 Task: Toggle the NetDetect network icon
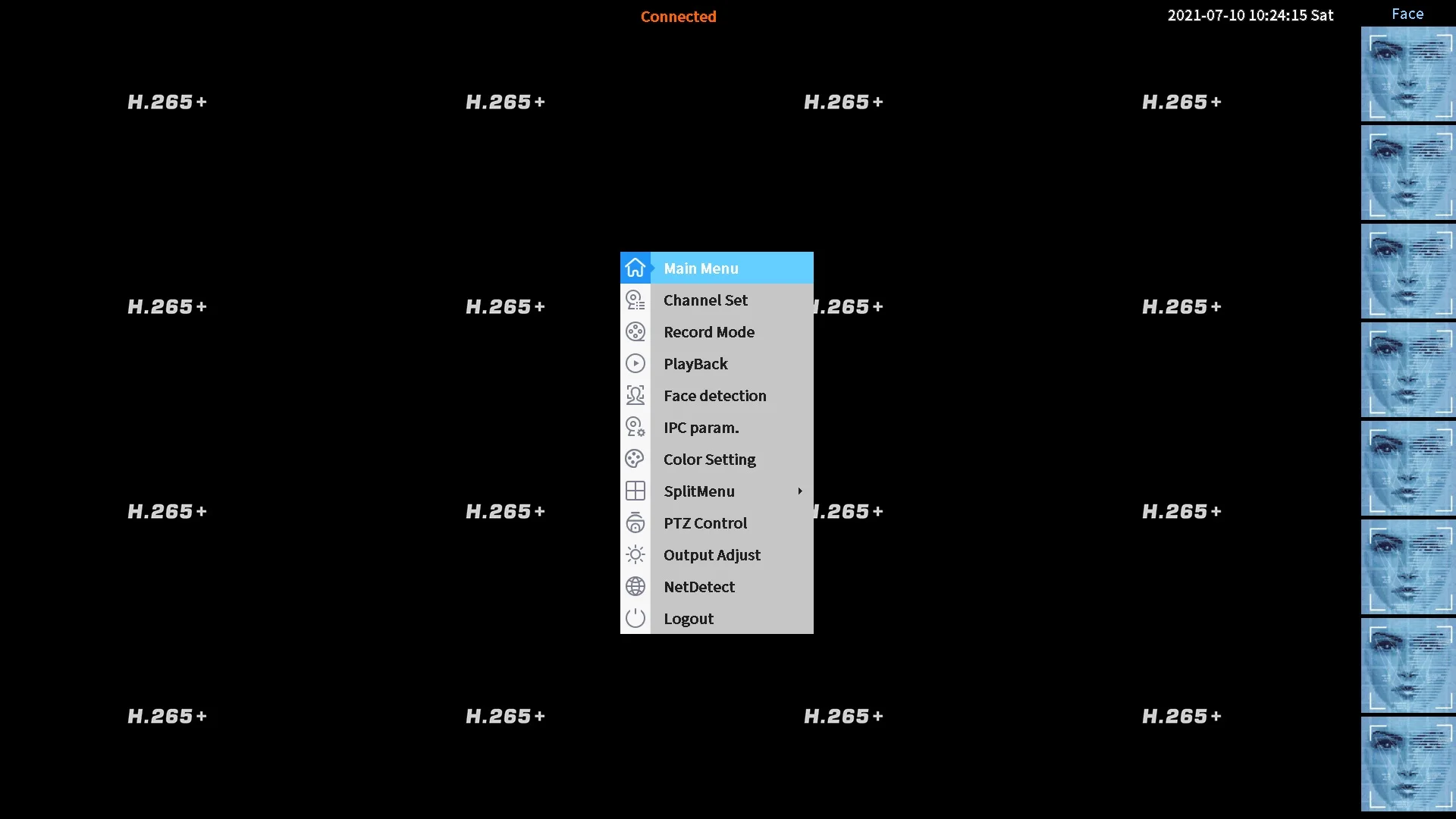pos(635,586)
